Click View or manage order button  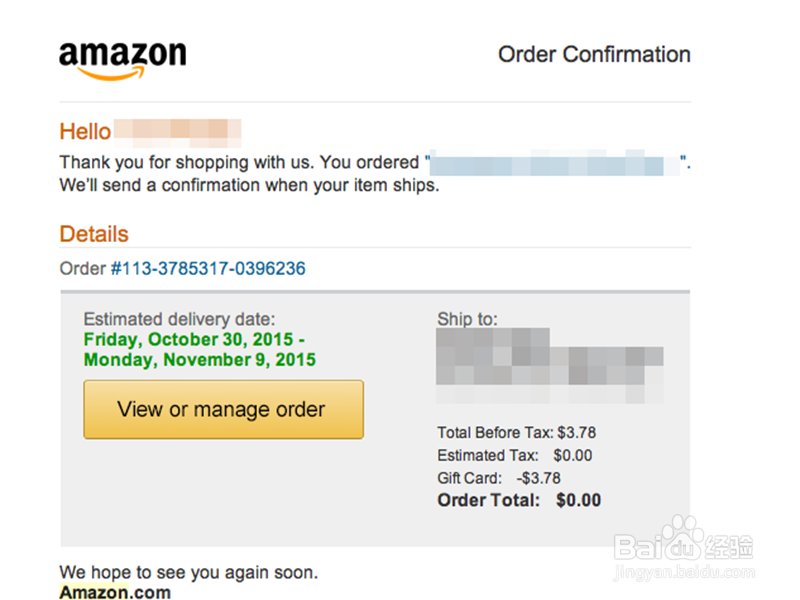[223, 409]
